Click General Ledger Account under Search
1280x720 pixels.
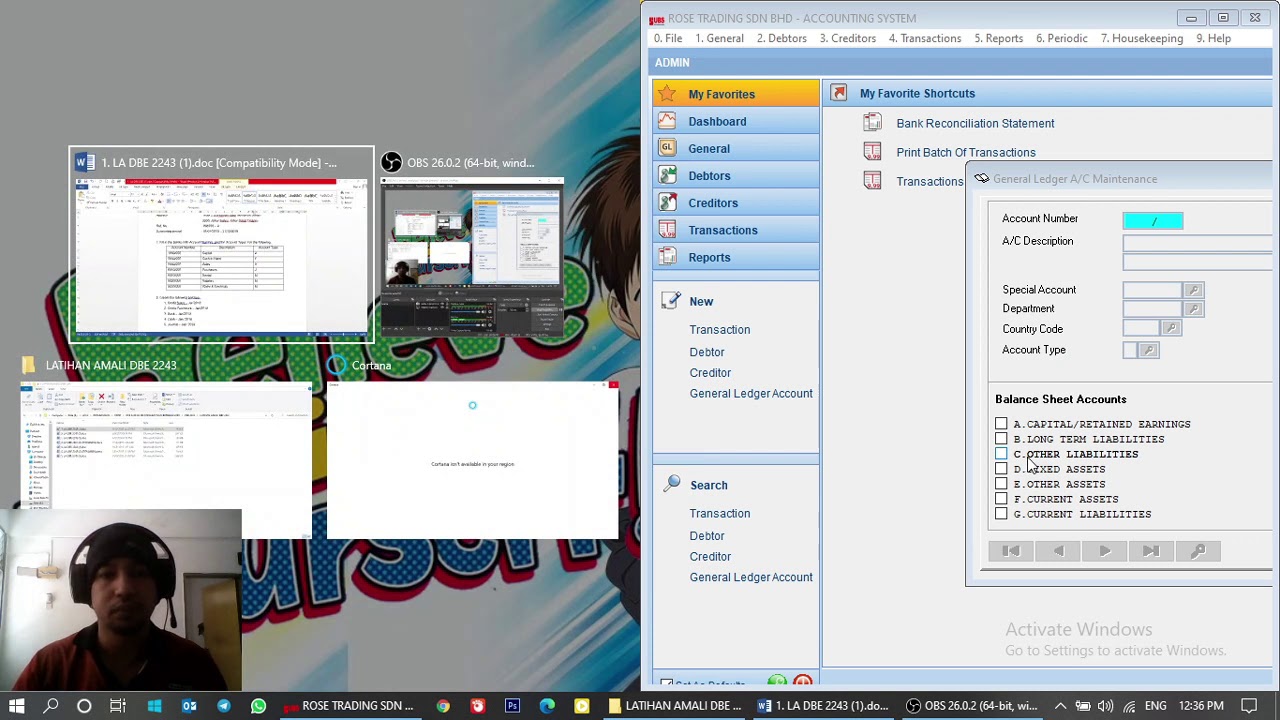click(751, 577)
